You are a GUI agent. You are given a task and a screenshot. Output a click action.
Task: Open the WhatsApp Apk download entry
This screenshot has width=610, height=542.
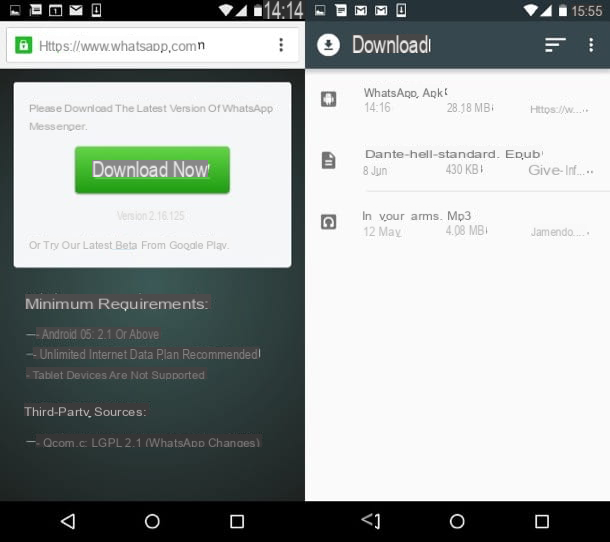point(458,100)
